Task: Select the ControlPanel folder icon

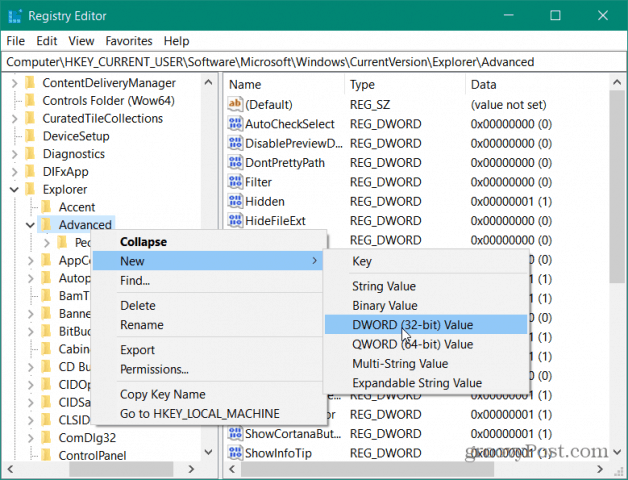Action: pyautogui.click(x=46, y=456)
